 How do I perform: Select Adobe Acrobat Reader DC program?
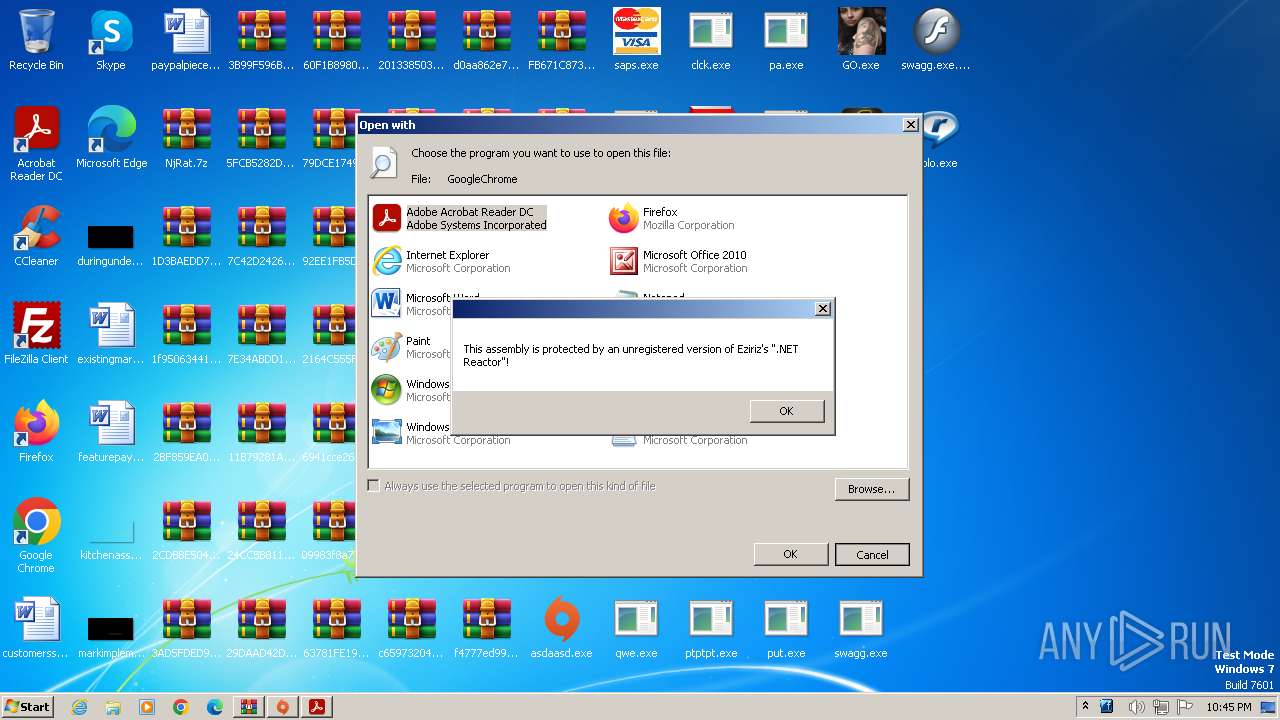pos(460,218)
